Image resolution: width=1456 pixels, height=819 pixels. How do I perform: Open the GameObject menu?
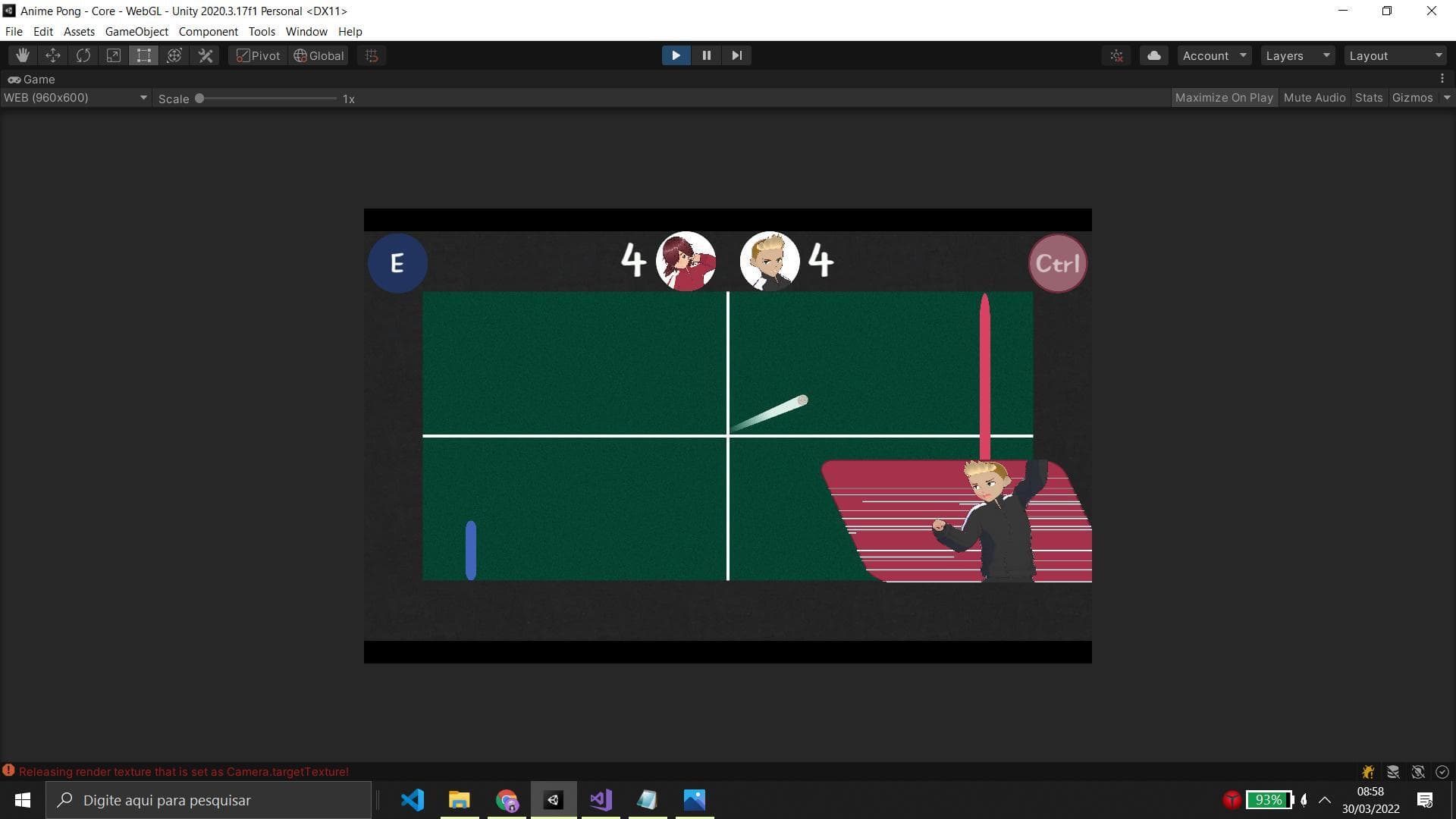[136, 32]
